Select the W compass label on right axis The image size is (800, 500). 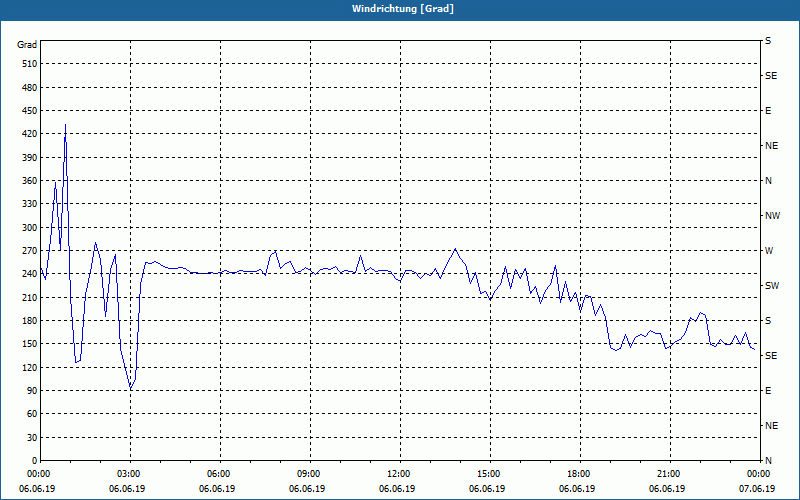[769, 251]
